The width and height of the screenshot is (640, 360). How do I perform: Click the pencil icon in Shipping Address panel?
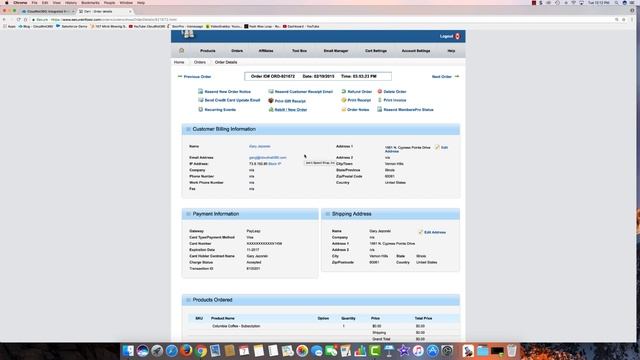(420, 232)
